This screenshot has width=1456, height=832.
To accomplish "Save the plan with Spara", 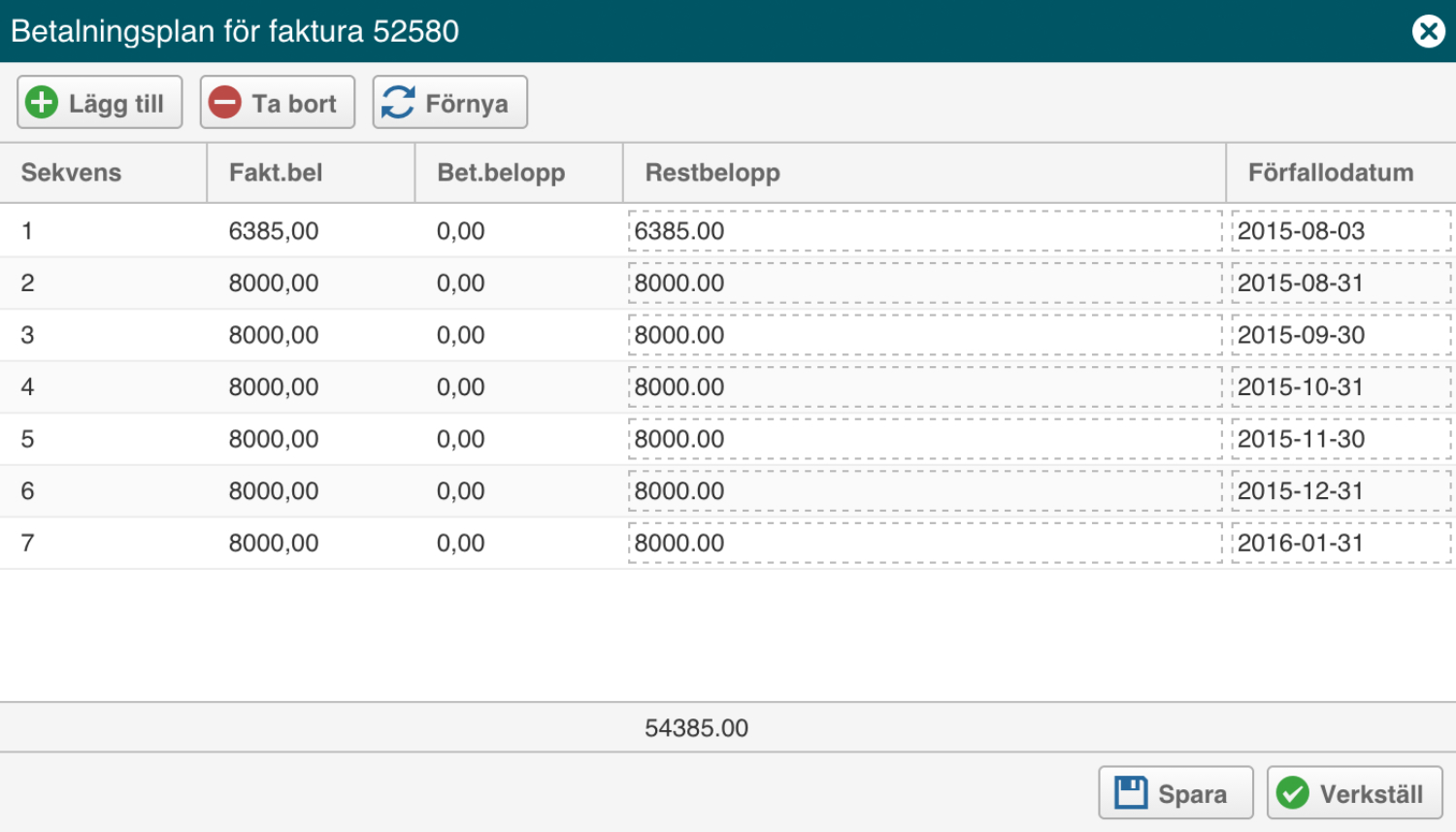I will (x=1175, y=793).
